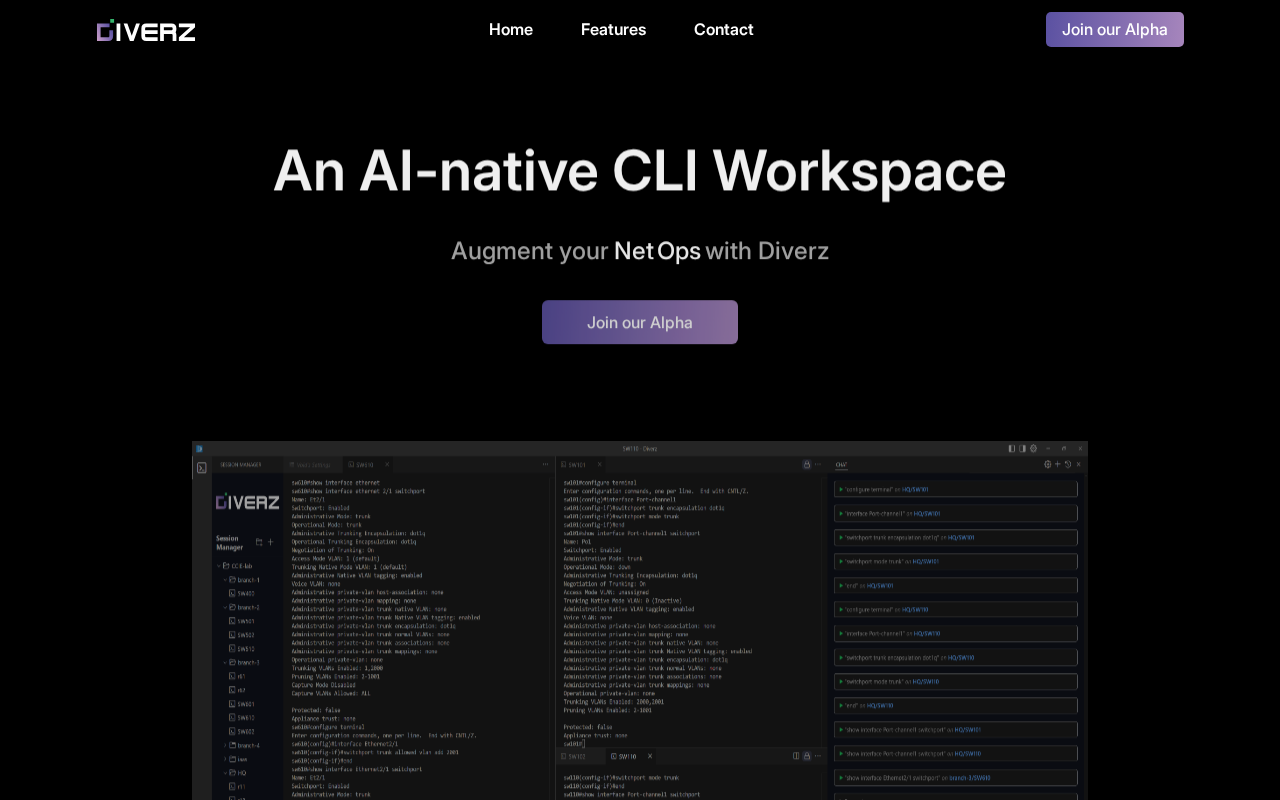Run the first "configure terminal" command play arrow
1280x800 pixels.
pyautogui.click(x=841, y=490)
